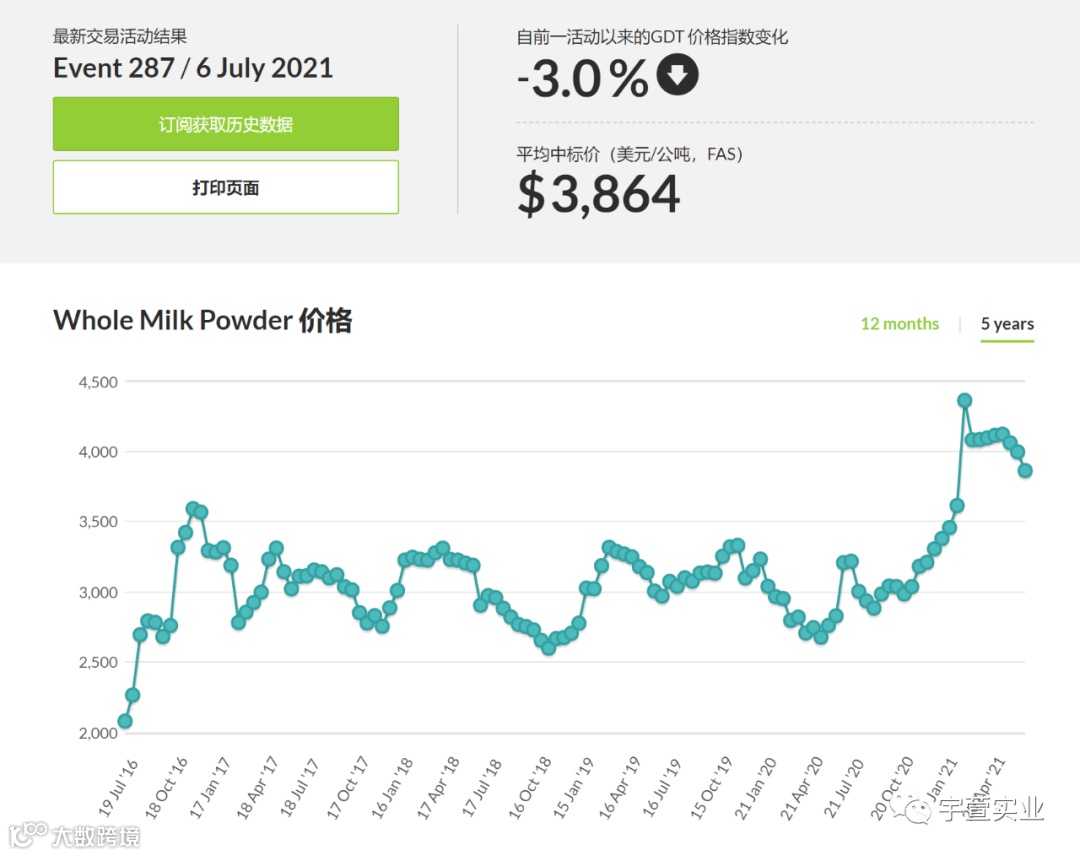
Task: Click the bottom-left watermark logo icon
Action: [28, 835]
